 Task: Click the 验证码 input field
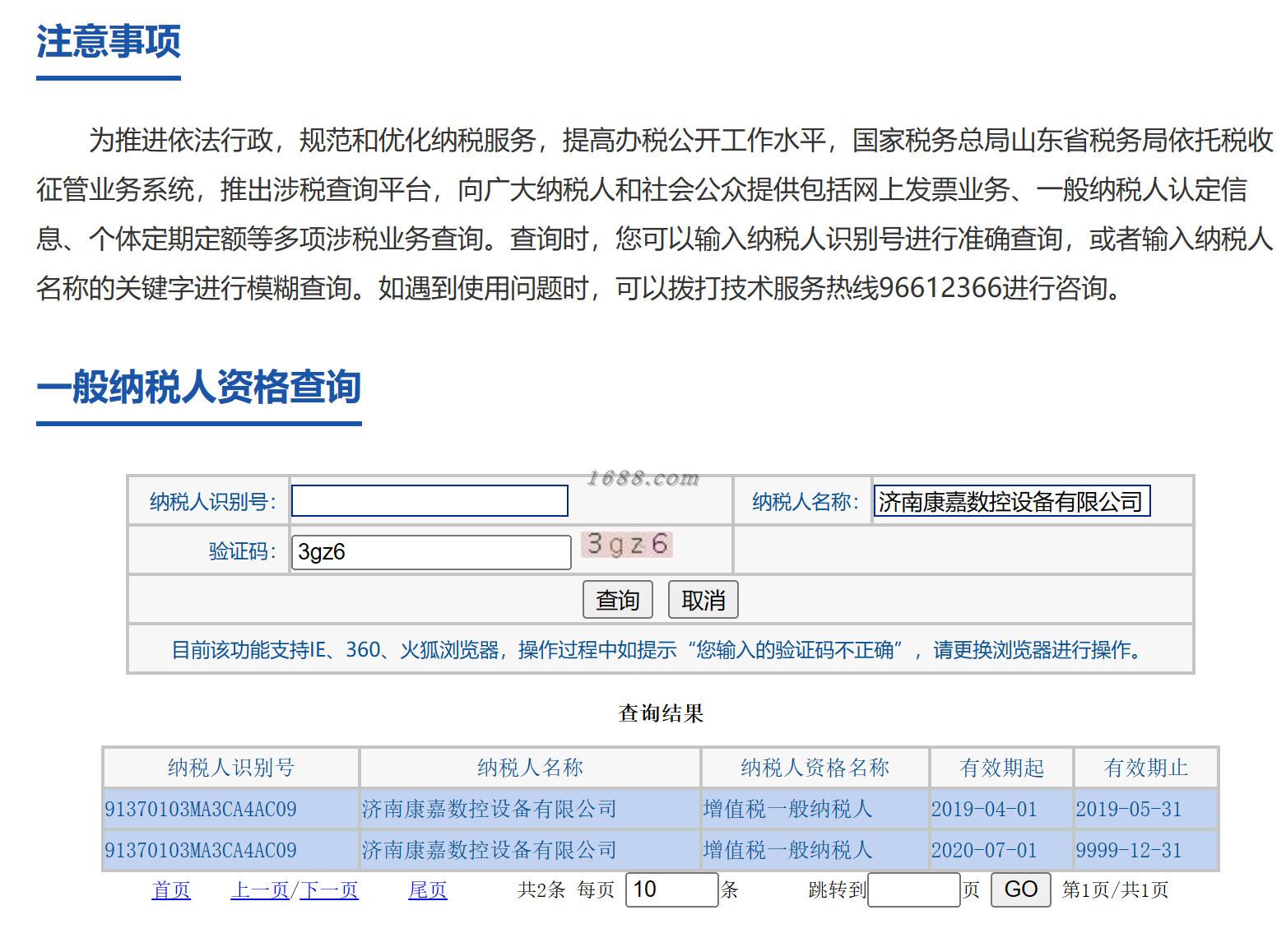click(431, 552)
